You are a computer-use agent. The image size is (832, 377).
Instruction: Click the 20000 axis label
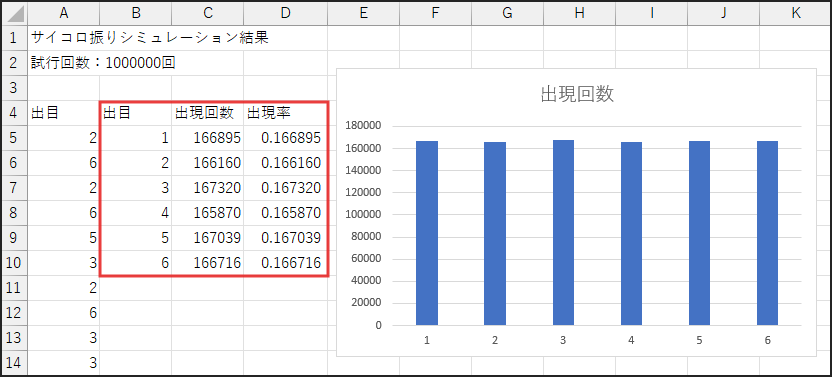(366, 303)
